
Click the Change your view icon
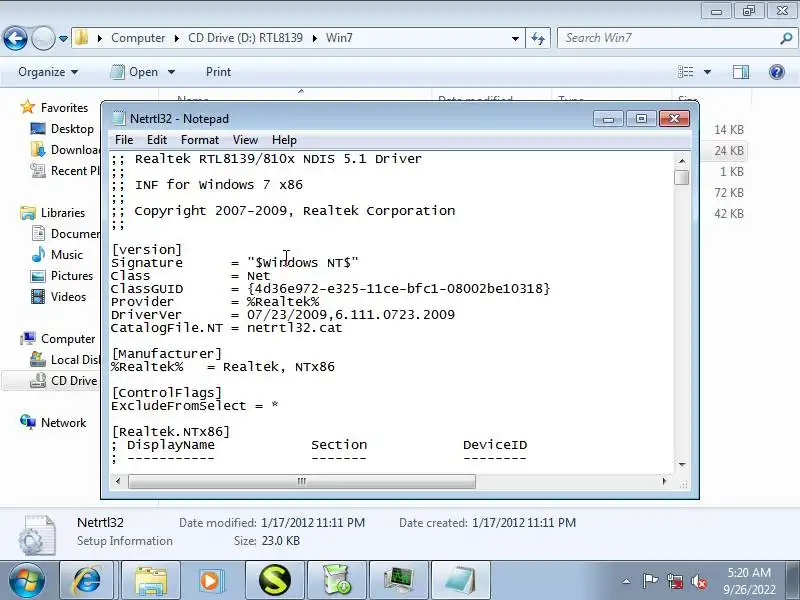click(x=685, y=72)
